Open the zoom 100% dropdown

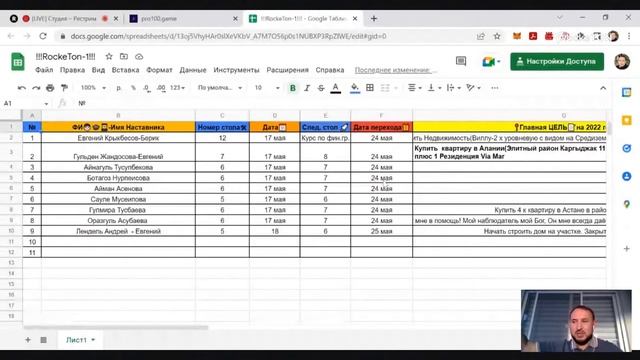93,88
